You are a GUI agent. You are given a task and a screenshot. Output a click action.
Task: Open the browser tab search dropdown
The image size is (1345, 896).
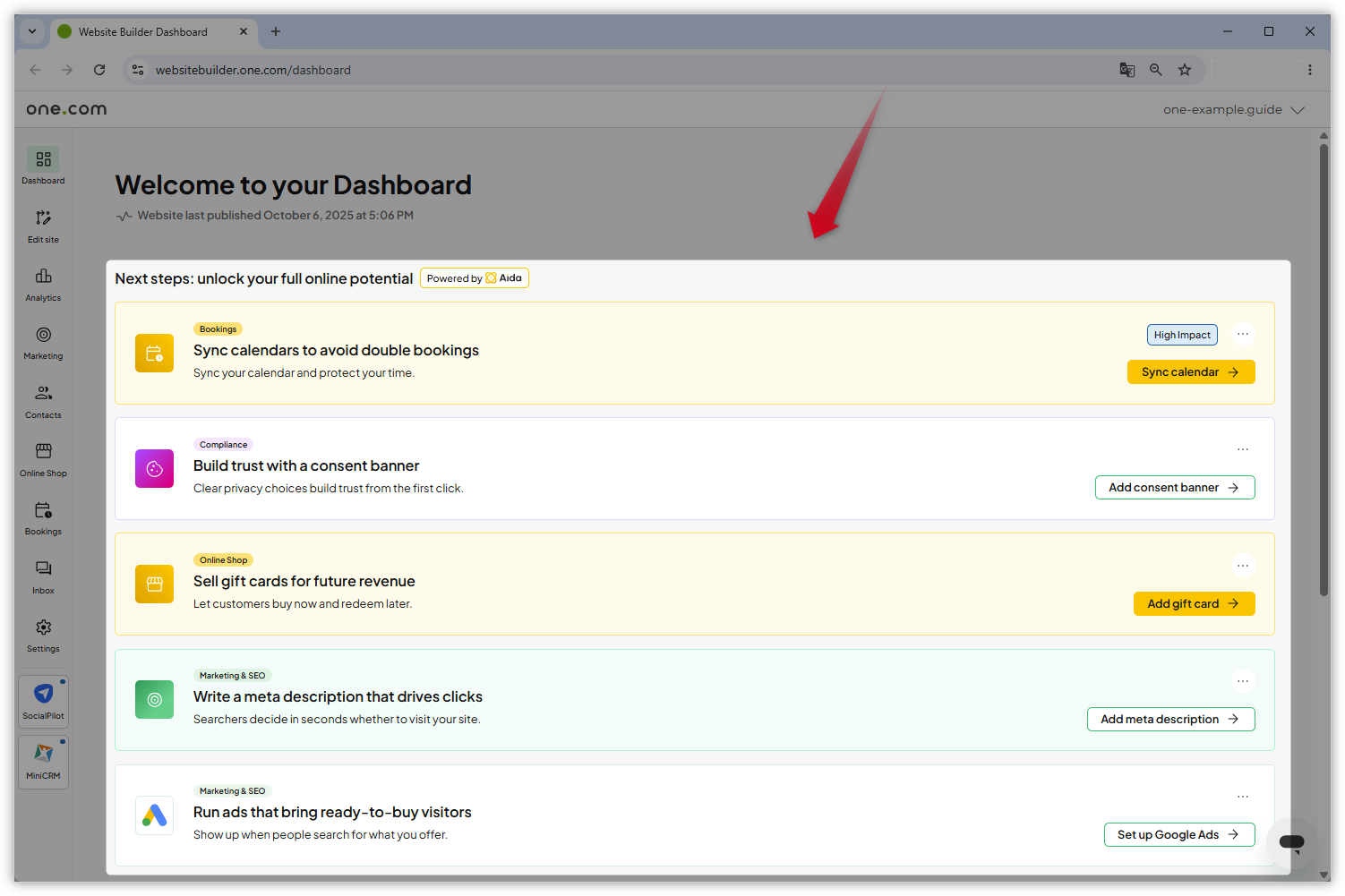click(32, 31)
